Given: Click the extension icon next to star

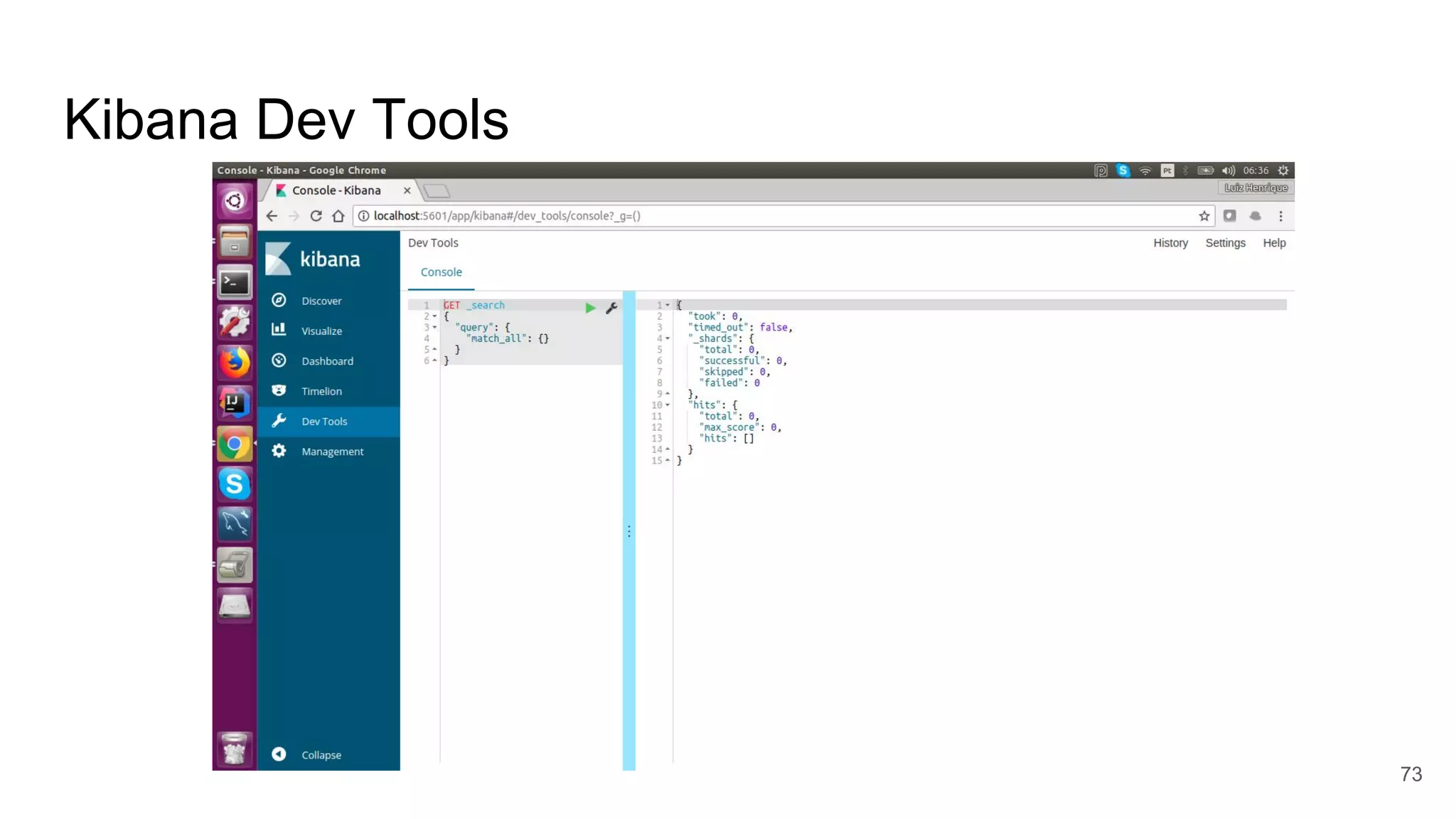Looking at the screenshot, I should 1230,216.
